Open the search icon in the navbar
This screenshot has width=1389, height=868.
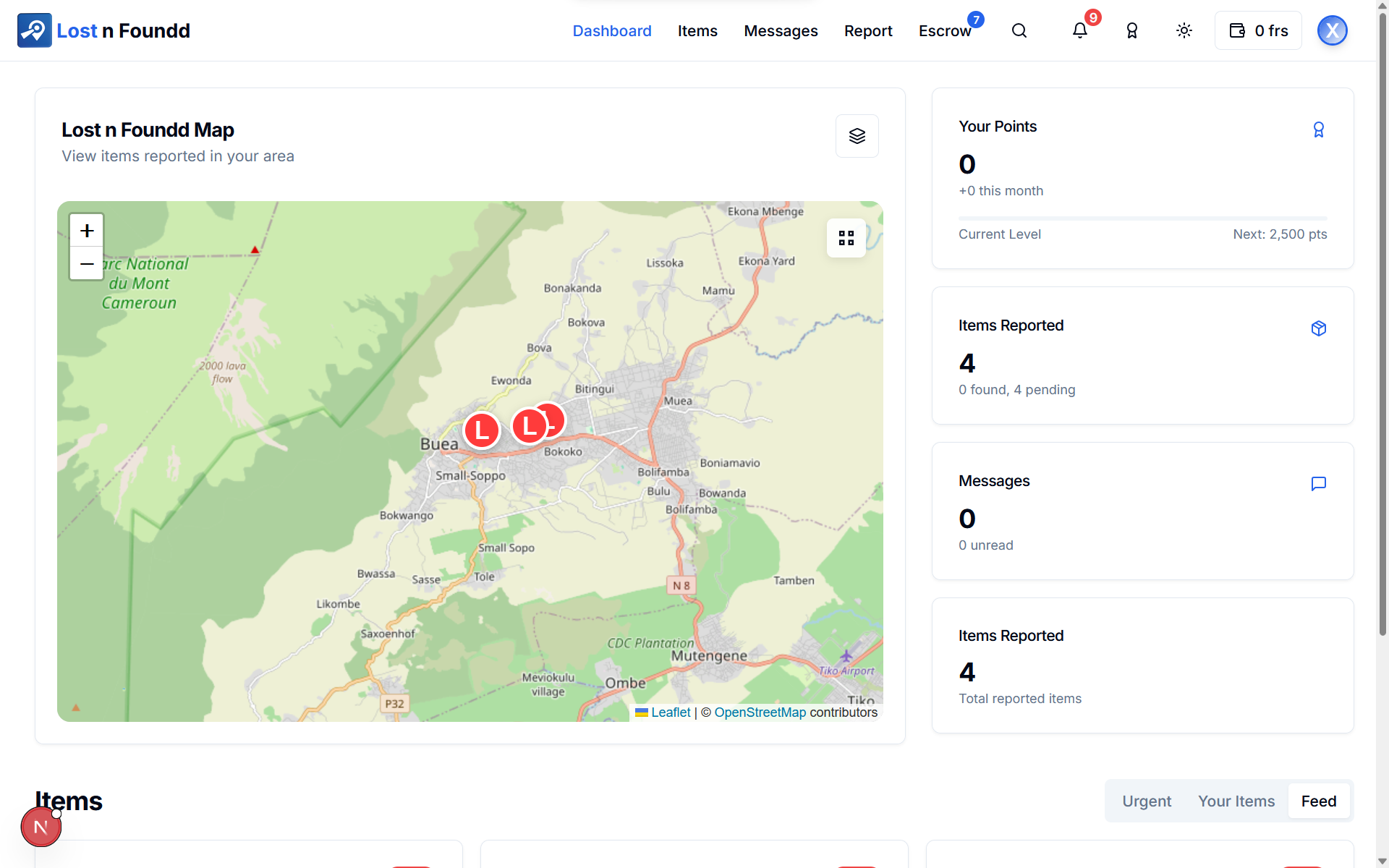click(x=1019, y=30)
